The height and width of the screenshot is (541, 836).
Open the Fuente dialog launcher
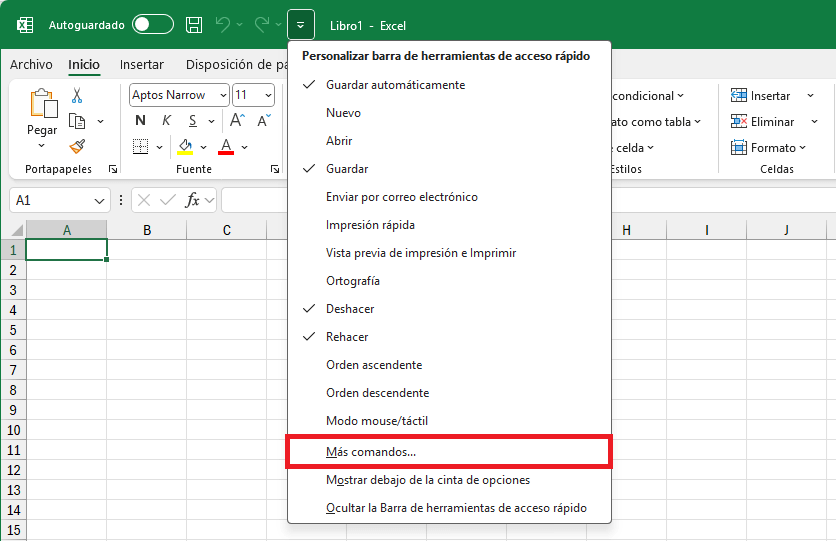pos(275,169)
